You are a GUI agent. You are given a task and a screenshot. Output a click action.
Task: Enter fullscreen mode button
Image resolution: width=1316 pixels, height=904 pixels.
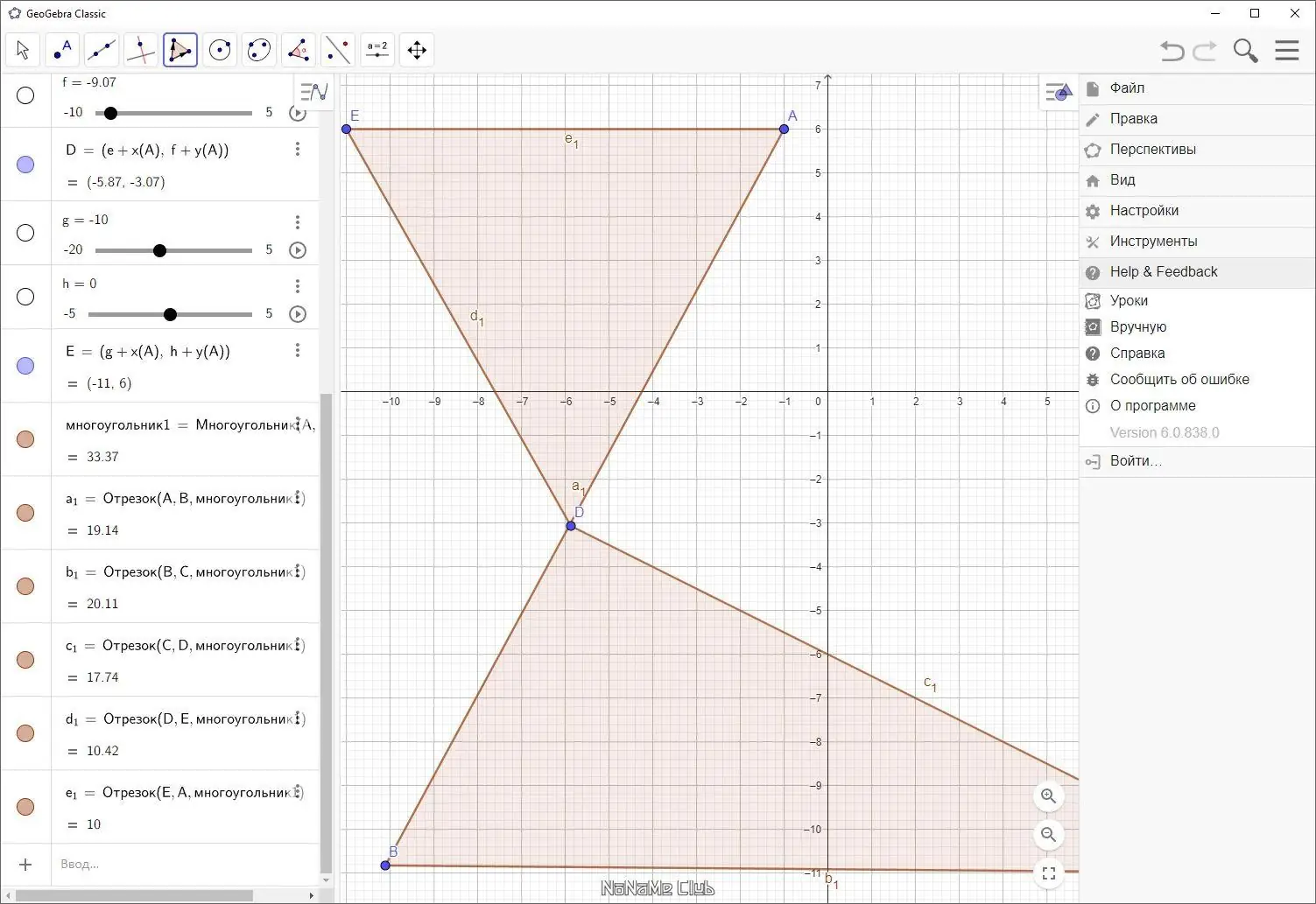pyautogui.click(x=1048, y=873)
